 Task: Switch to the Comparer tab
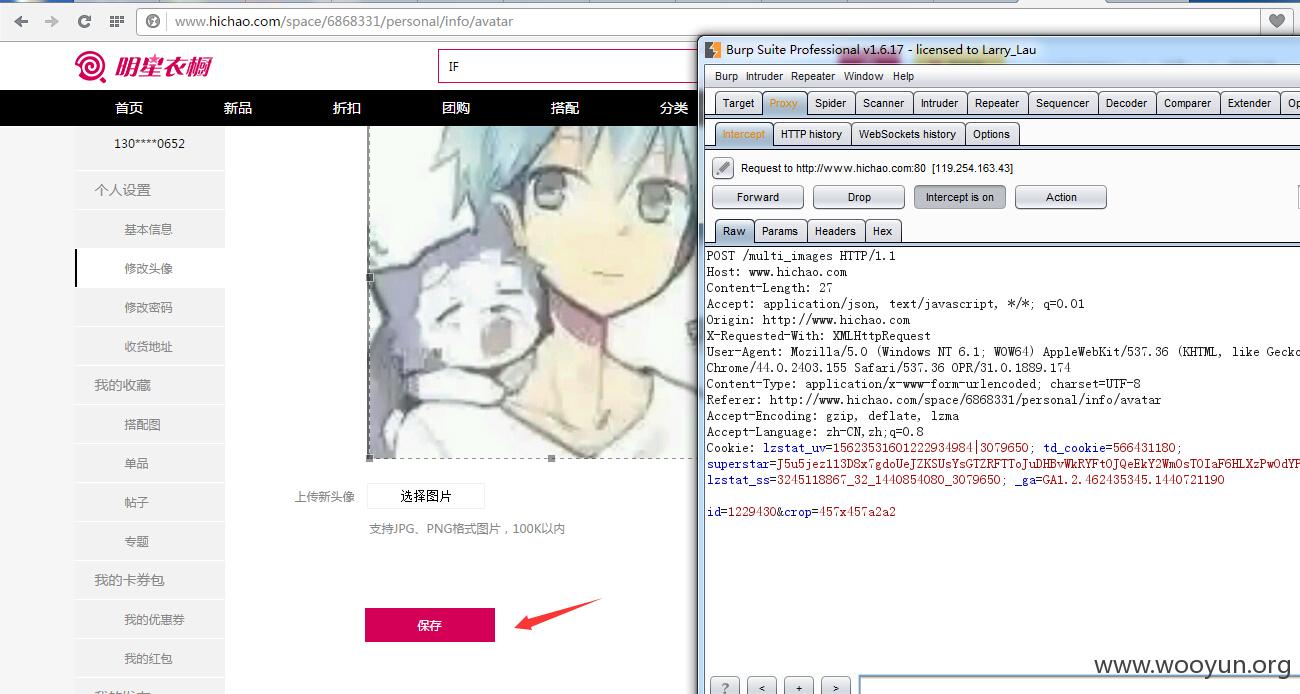click(1187, 103)
